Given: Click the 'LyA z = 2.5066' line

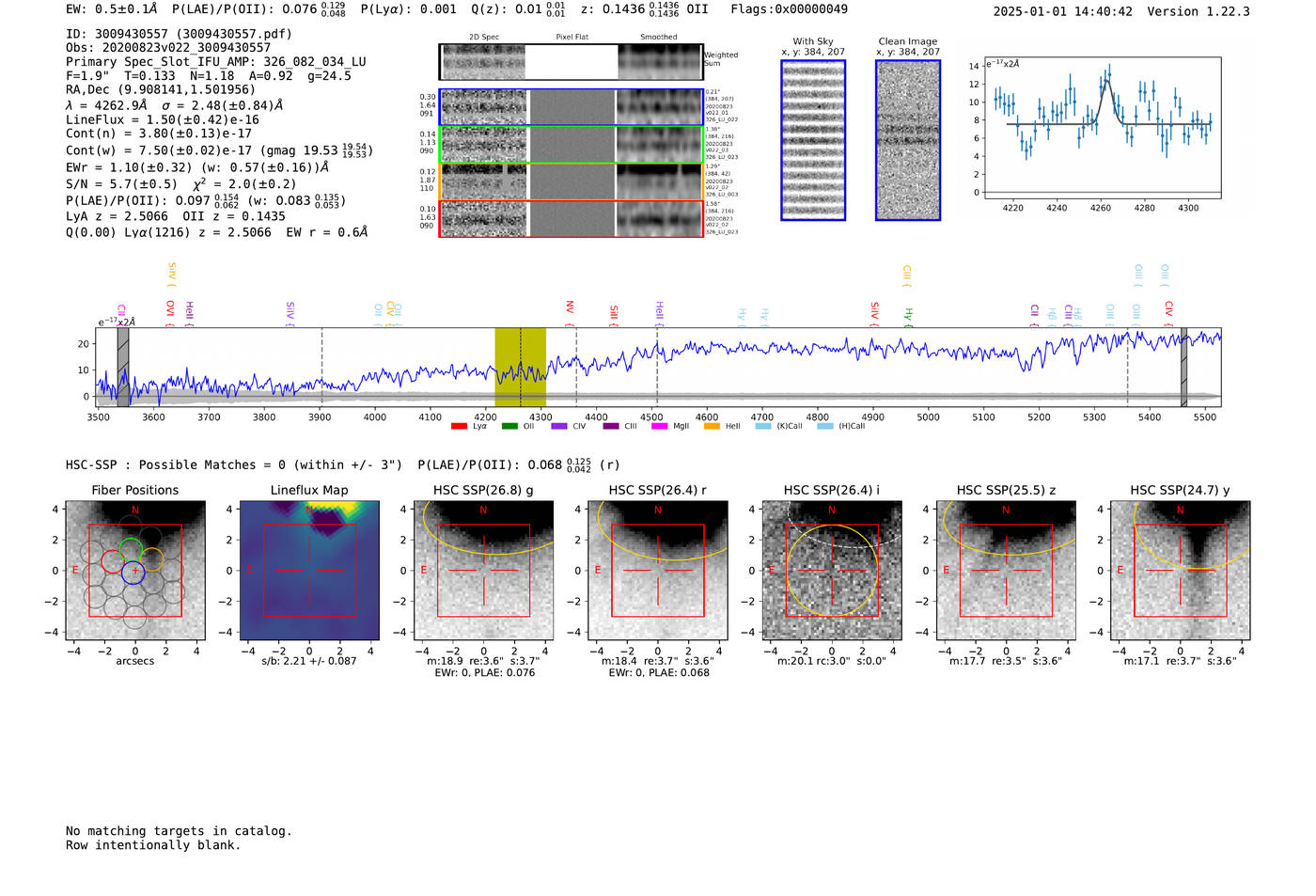Looking at the screenshot, I should [176, 216].
